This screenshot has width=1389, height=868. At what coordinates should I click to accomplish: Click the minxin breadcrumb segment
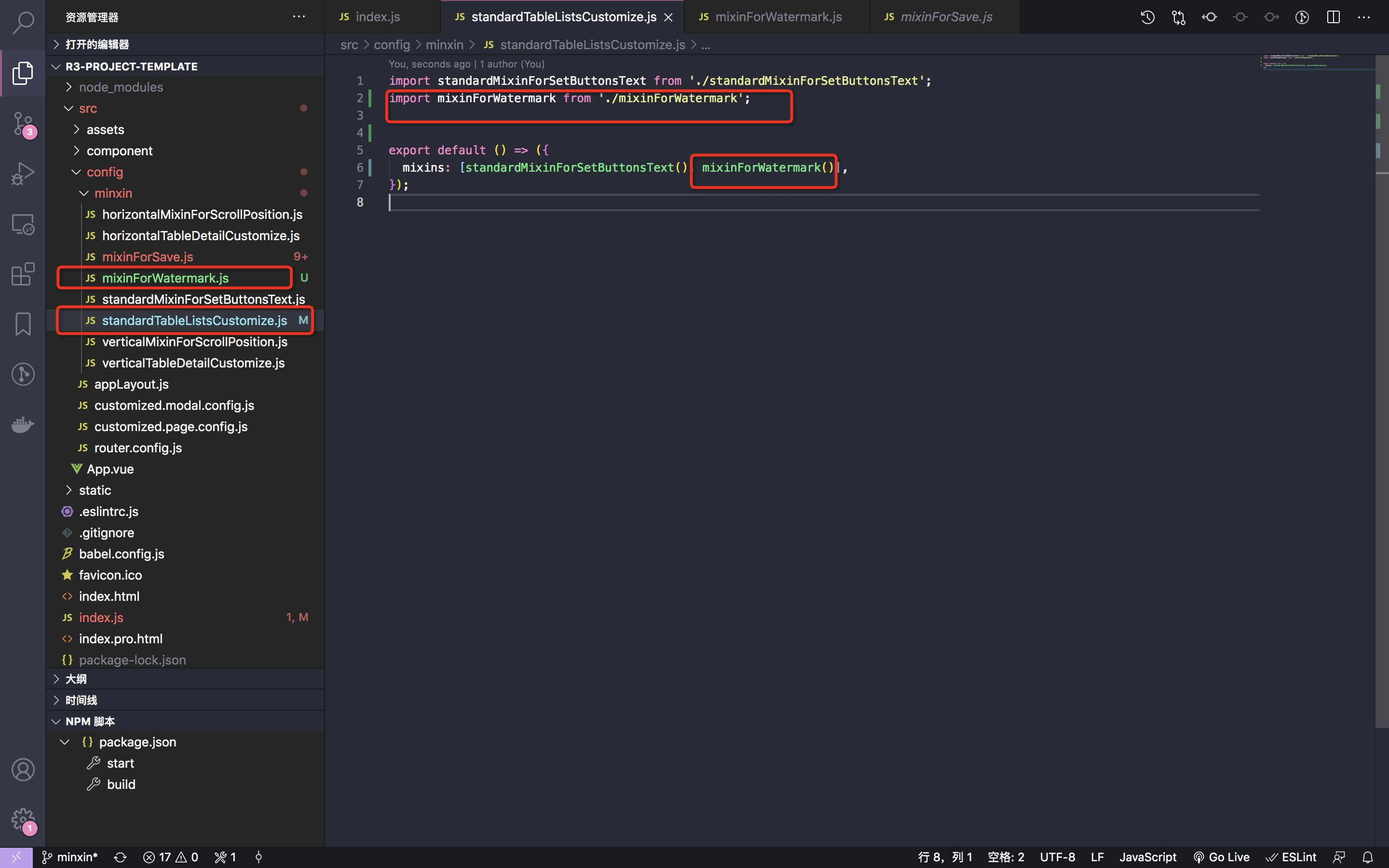[x=444, y=45]
